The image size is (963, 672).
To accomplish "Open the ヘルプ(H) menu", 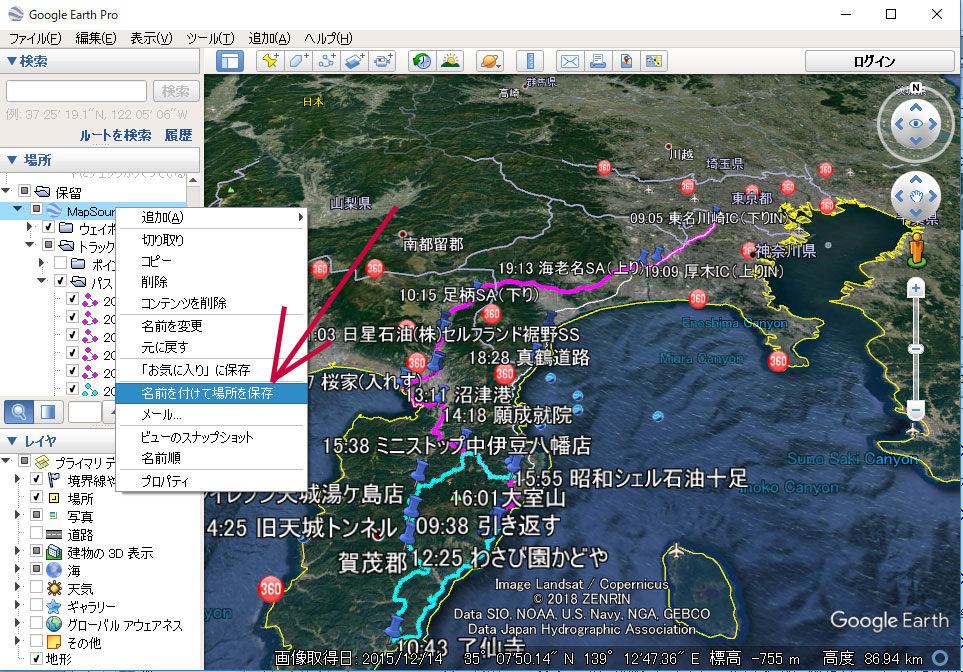I will (328, 38).
